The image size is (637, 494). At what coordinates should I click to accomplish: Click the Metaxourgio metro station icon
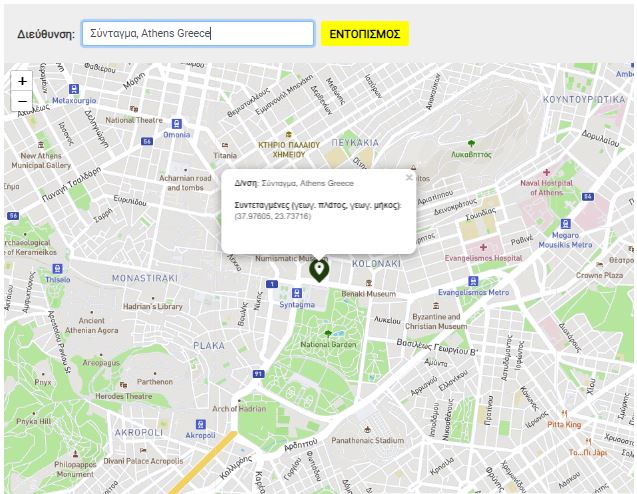tap(73, 88)
